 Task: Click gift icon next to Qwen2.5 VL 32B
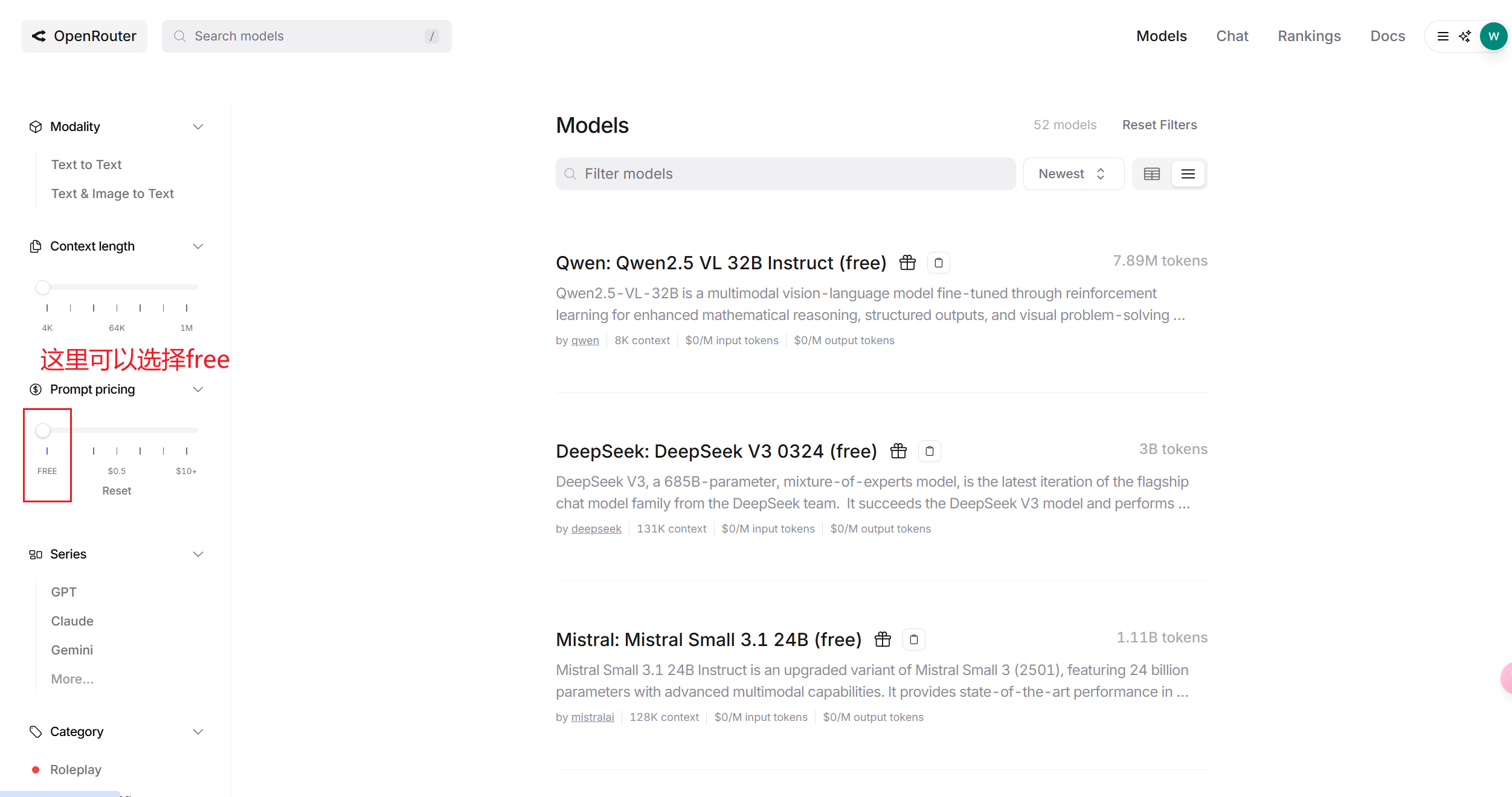[907, 263]
